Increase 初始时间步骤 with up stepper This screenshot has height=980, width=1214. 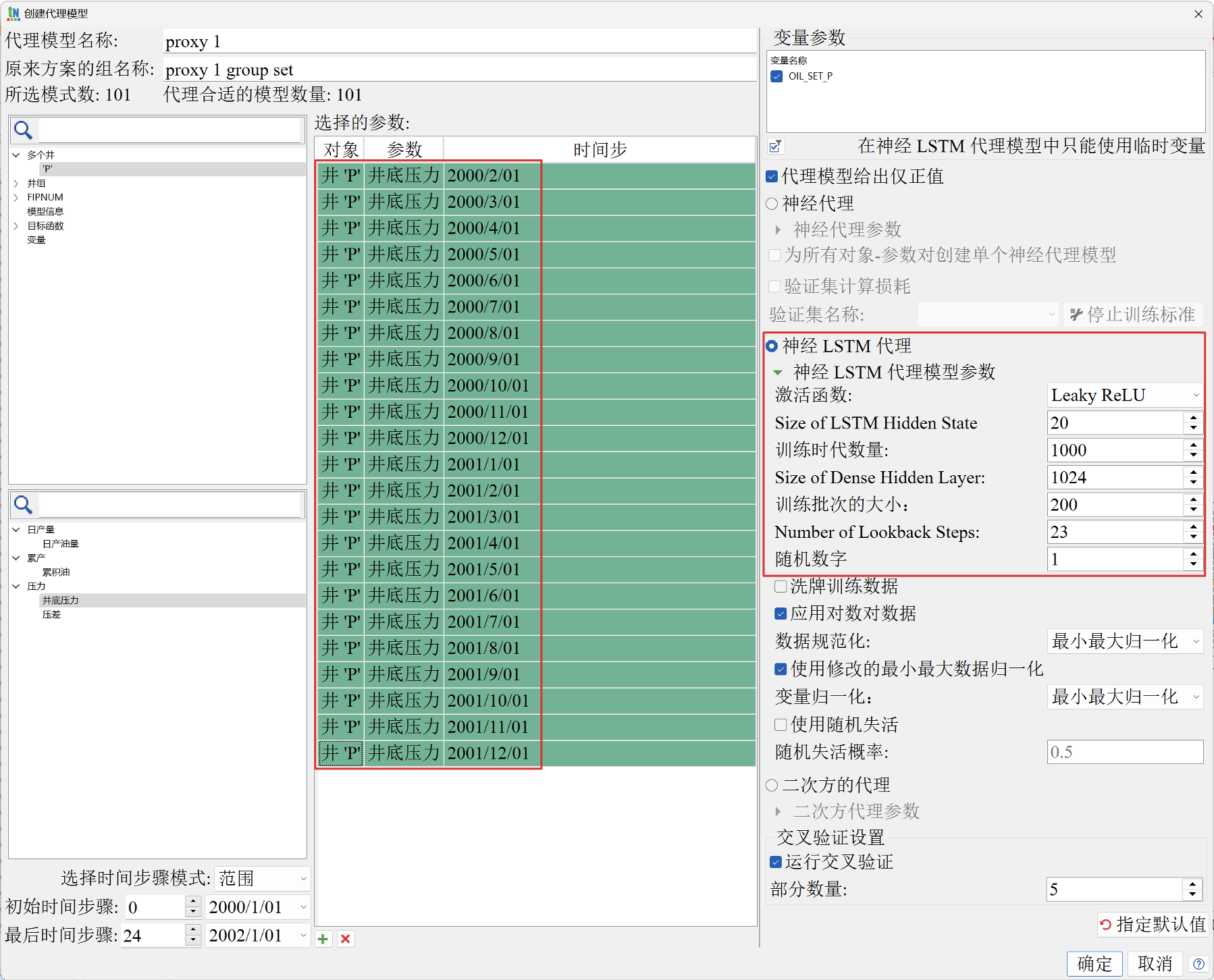[x=193, y=902]
